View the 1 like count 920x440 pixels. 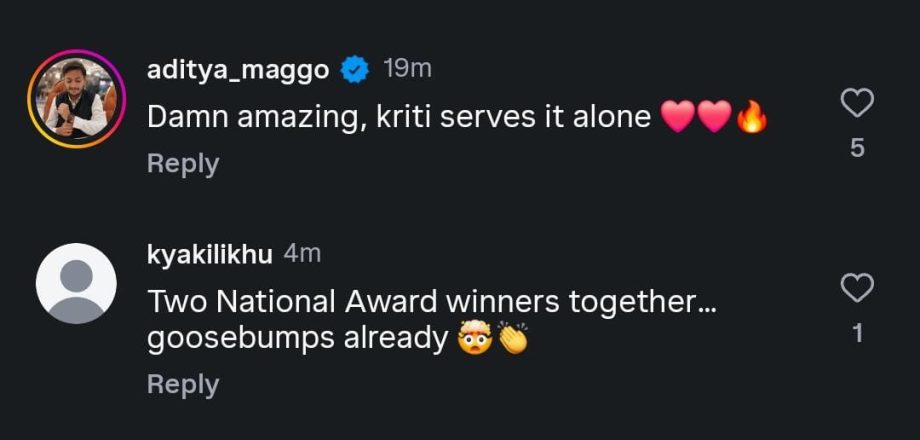click(x=857, y=334)
